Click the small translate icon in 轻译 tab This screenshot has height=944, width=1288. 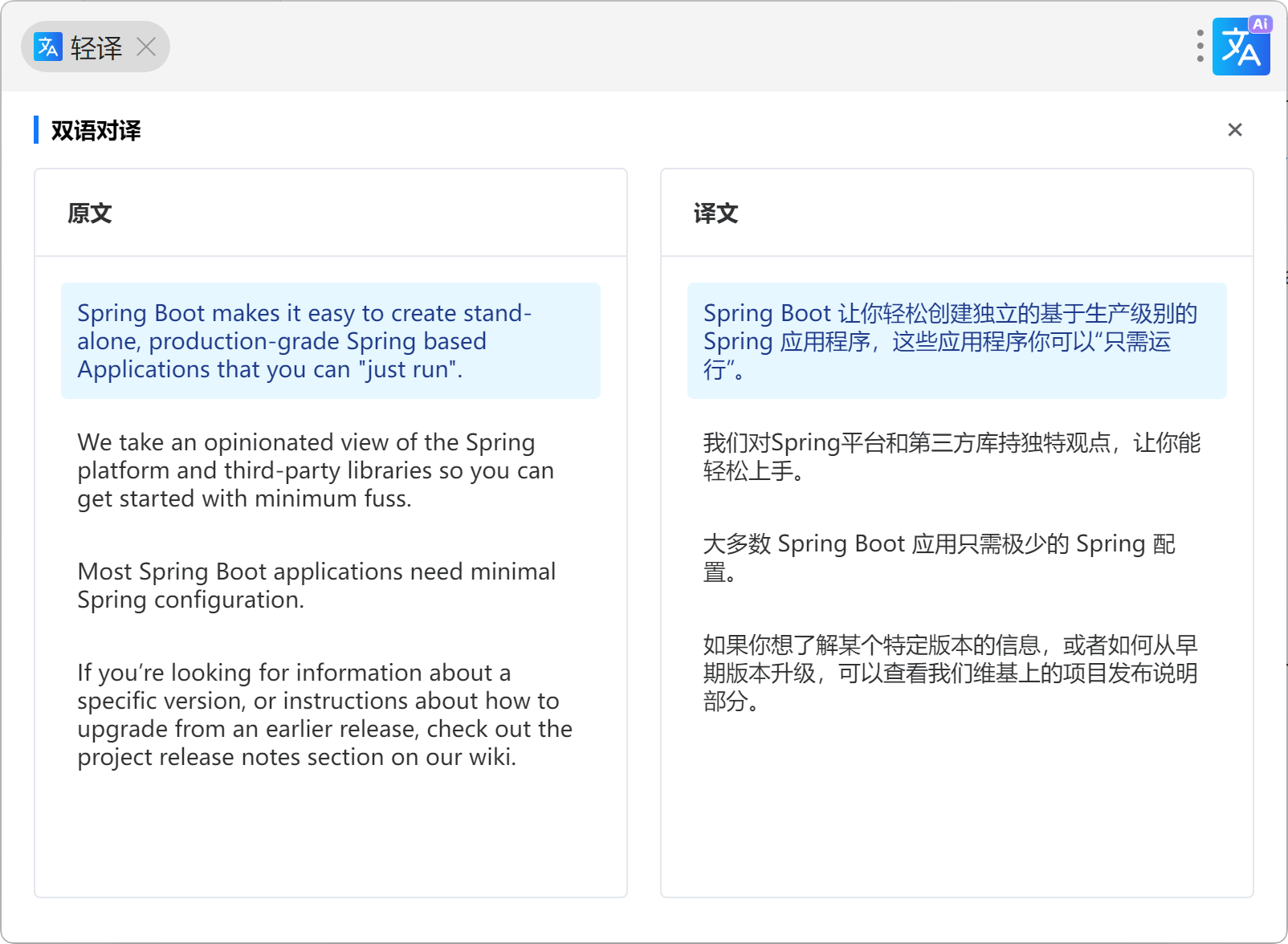[48, 47]
